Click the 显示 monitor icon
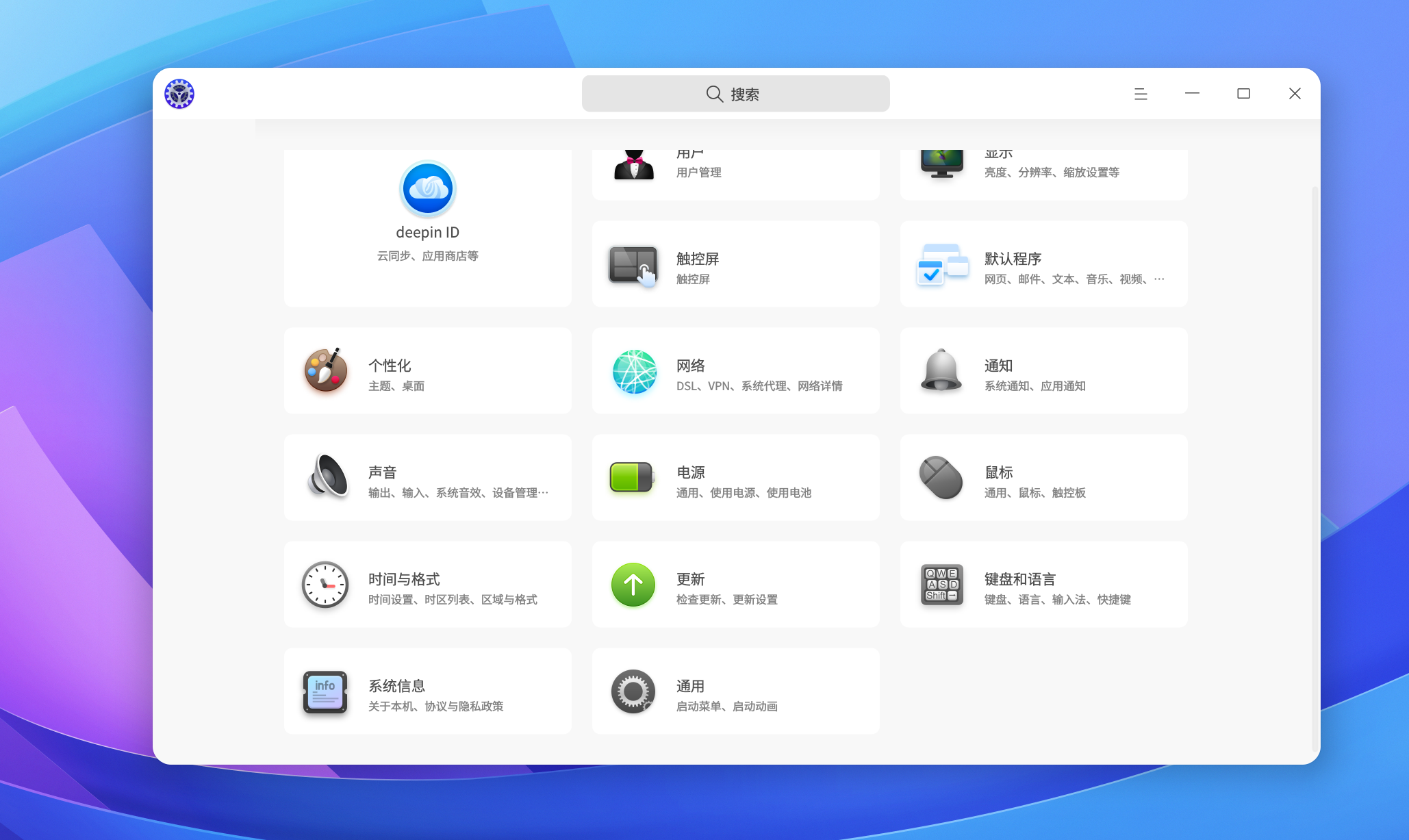 pyautogui.click(x=942, y=164)
